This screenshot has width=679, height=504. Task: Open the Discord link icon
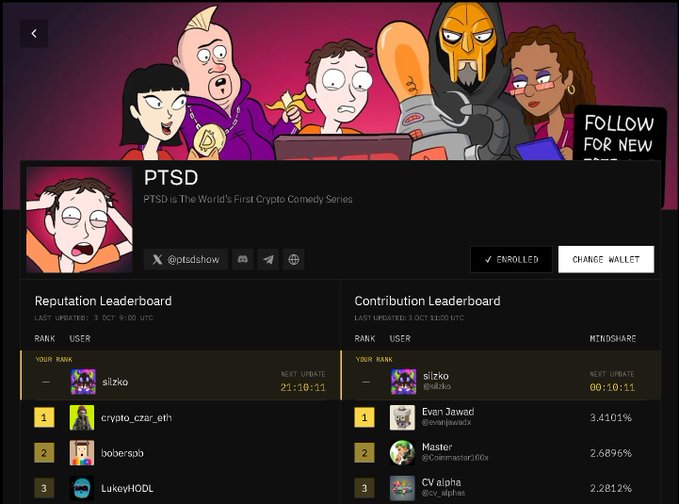242,259
